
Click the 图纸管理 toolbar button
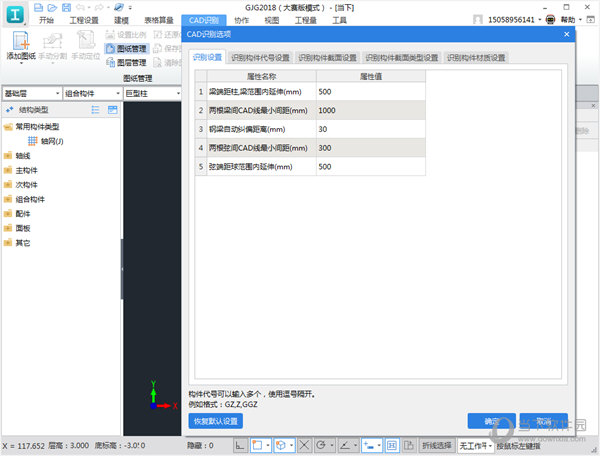[x=127, y=49]
